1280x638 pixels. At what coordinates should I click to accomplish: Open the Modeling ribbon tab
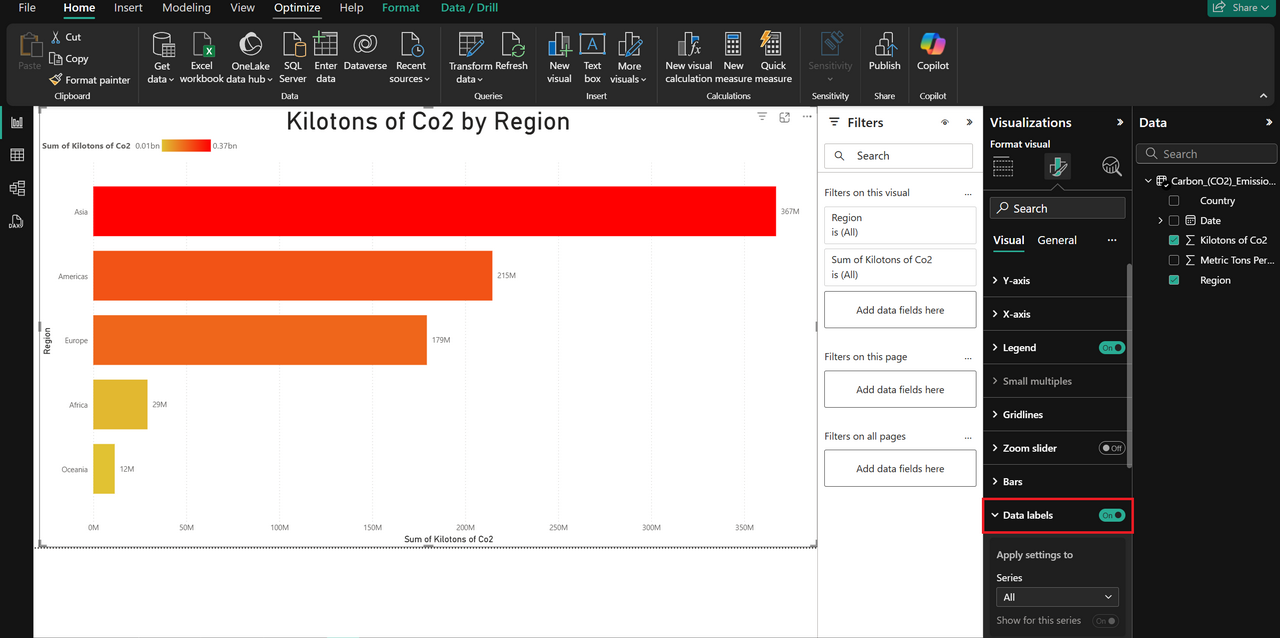(x=186, y=8)
